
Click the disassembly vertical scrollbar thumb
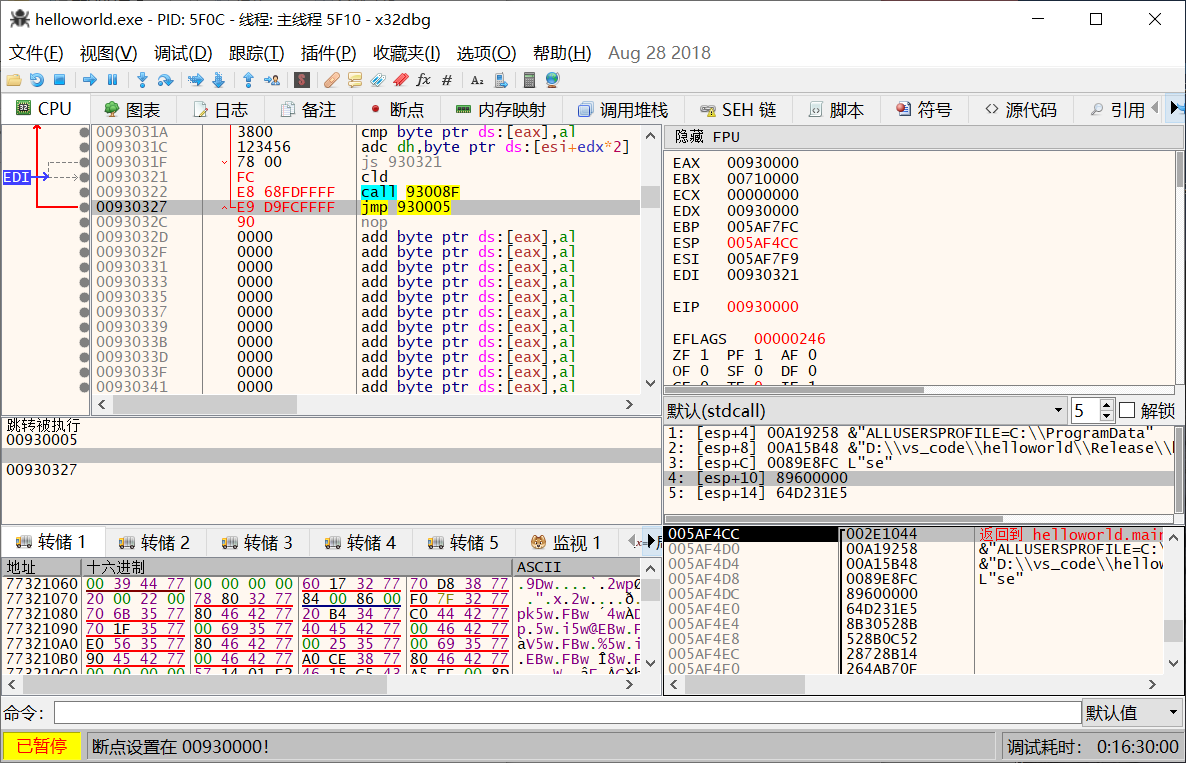[650, 196]
